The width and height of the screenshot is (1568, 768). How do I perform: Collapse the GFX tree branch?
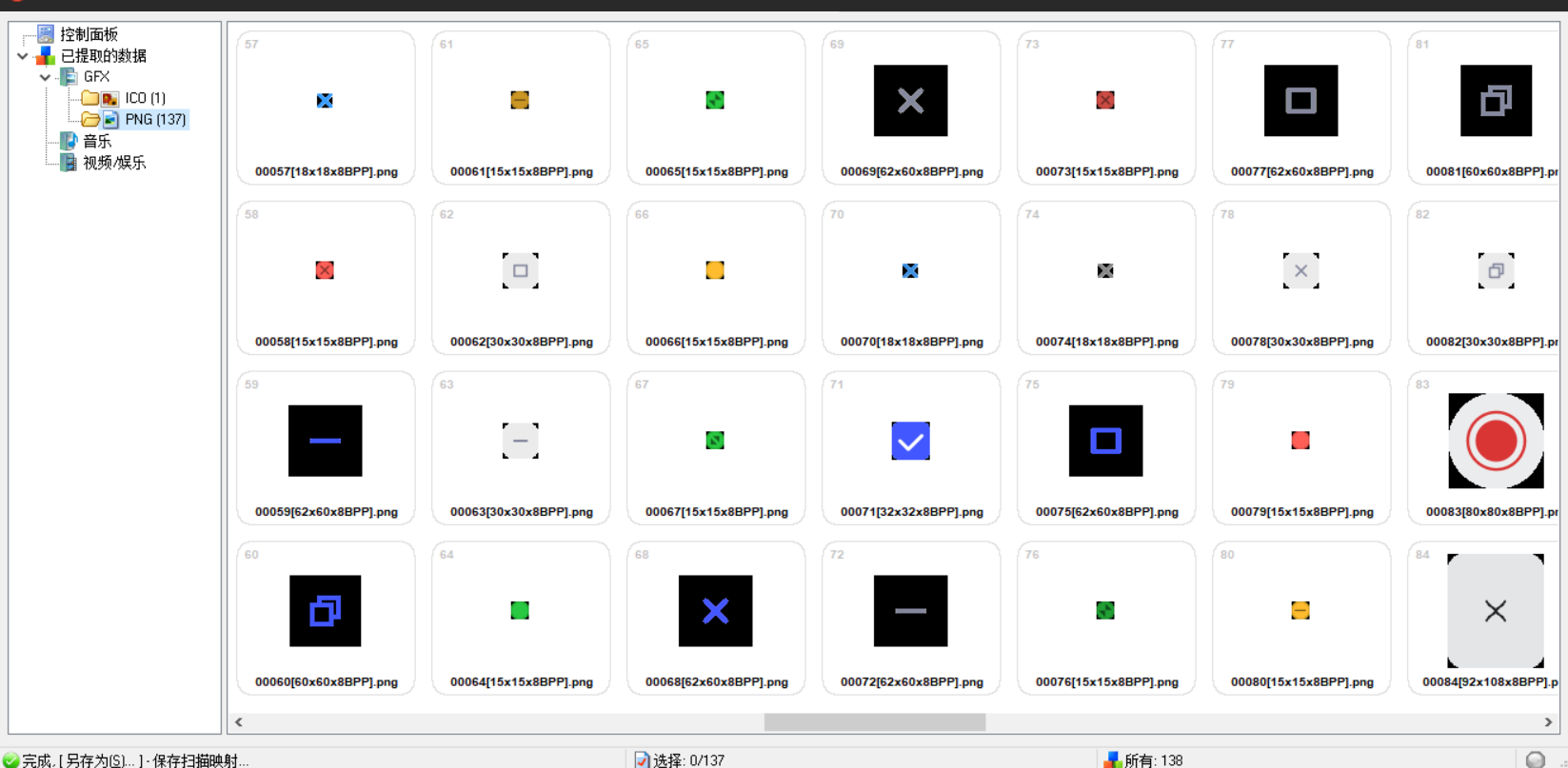(45, 77)
